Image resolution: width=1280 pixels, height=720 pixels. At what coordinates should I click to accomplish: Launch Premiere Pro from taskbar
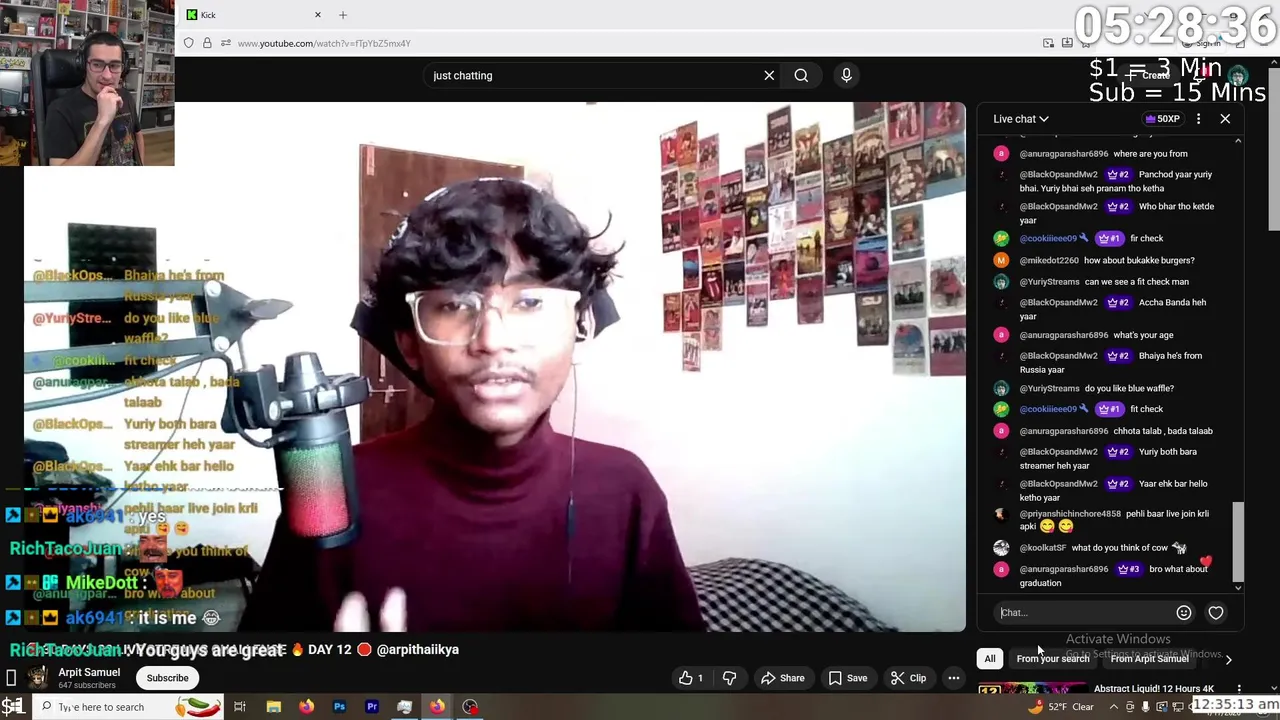[x=372, y=707]
